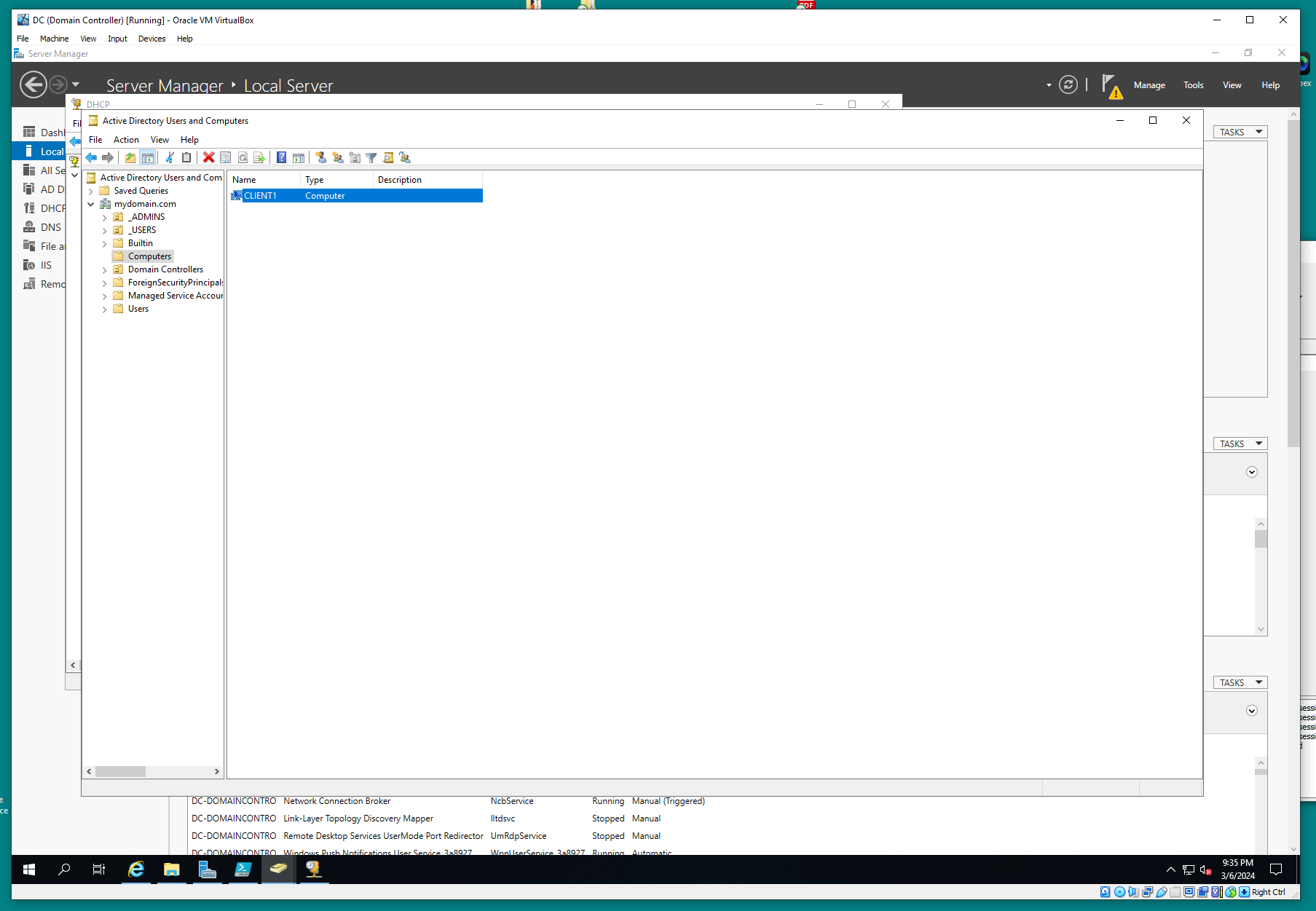Delete the selected object with red X
This screenshot has height=911, width=1316.
[x=209, y=157]
